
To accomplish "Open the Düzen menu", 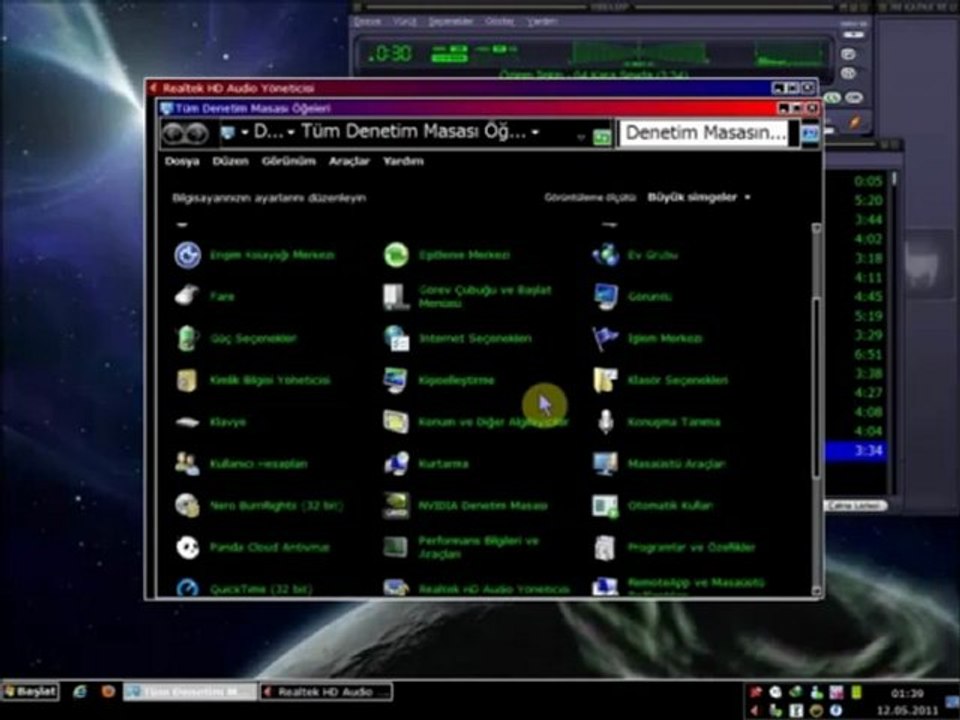I will tap(230, 161).
